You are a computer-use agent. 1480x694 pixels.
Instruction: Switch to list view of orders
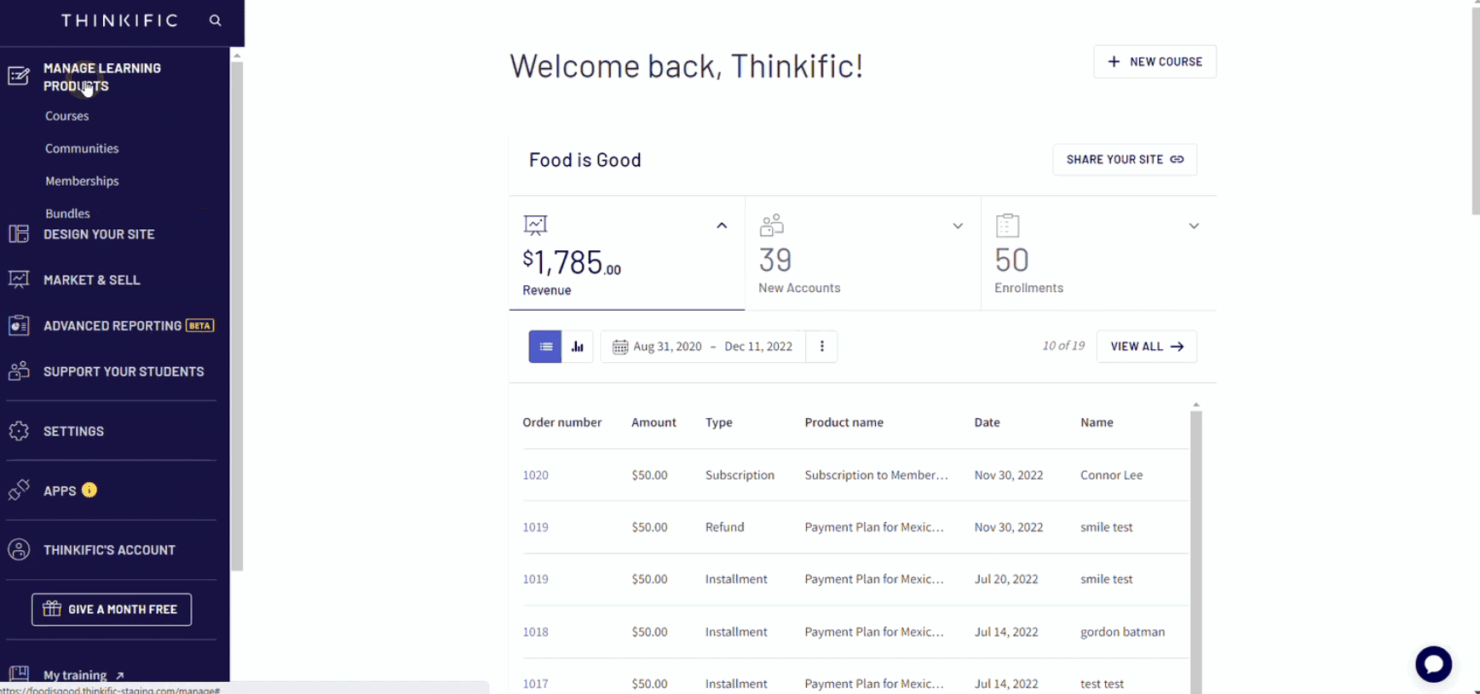[x=545, y=347]
